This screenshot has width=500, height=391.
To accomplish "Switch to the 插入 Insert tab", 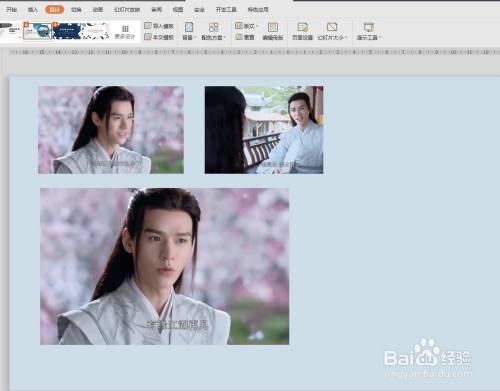I will (x=33, y=10).
